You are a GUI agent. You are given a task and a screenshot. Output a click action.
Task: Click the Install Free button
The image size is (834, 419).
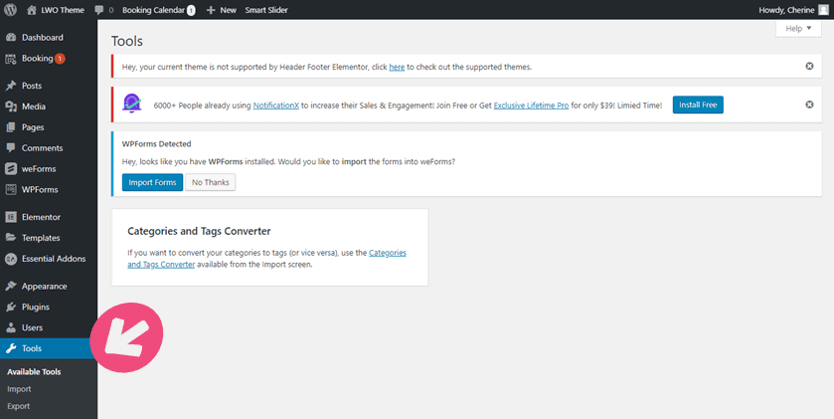click(698, 105)
